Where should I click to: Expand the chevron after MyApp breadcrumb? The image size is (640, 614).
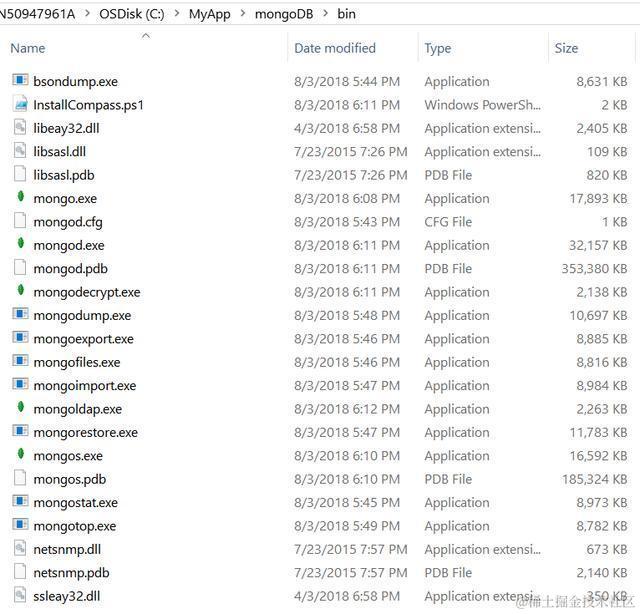click(243, 13)
